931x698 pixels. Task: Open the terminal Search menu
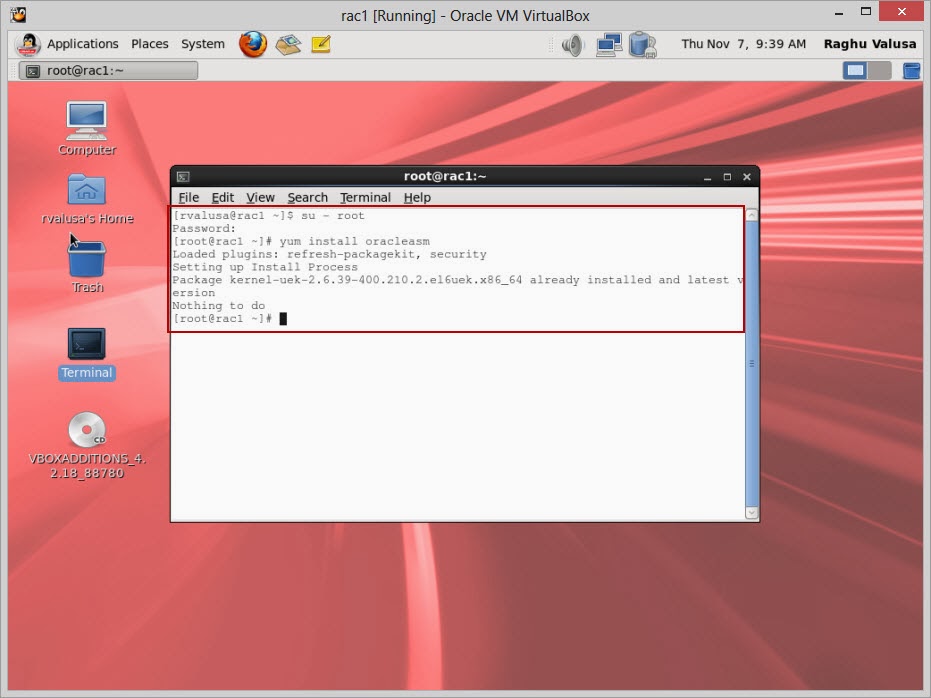308,198
